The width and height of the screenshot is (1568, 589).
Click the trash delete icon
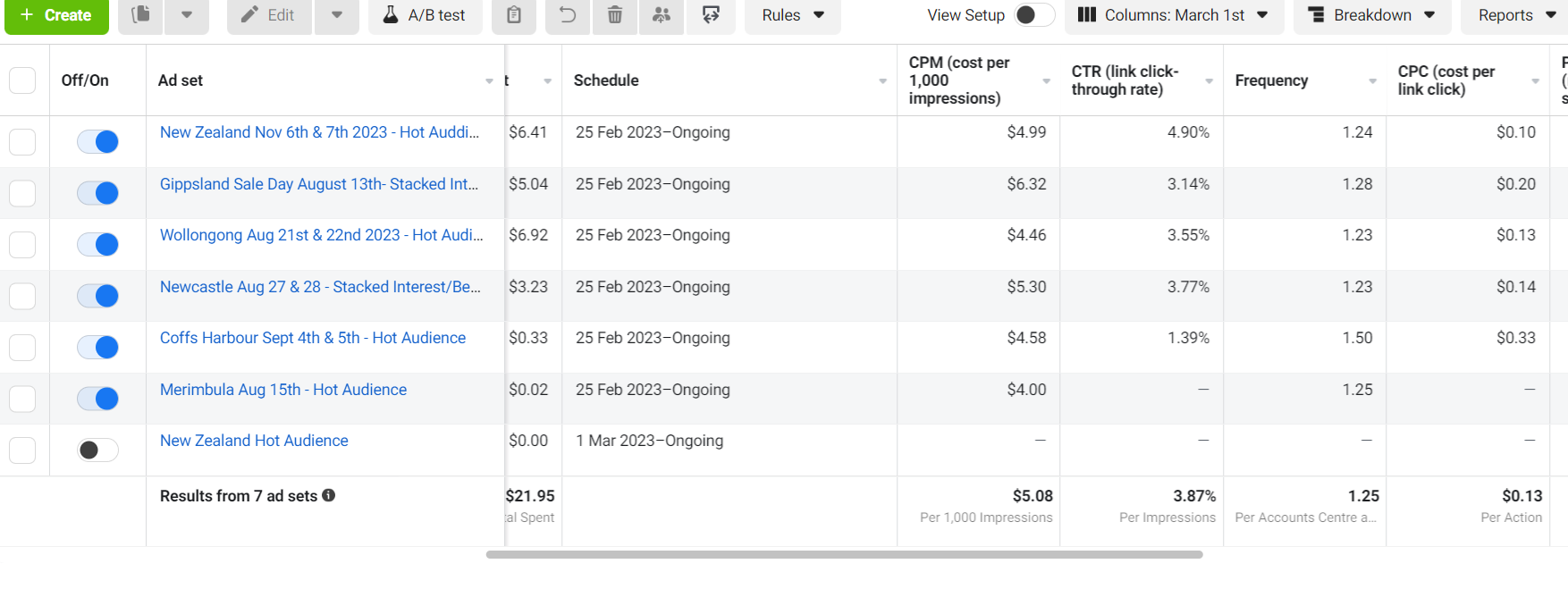click(x=615, y=15)
